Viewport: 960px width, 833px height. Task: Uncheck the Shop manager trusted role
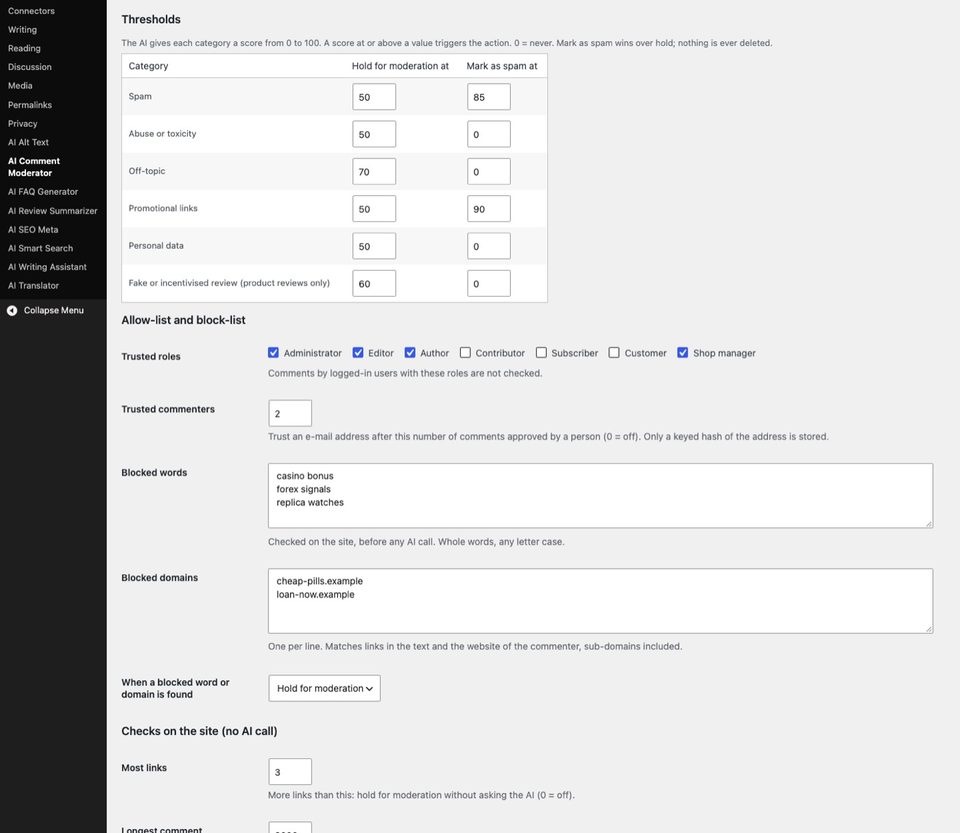pos(683,353)
